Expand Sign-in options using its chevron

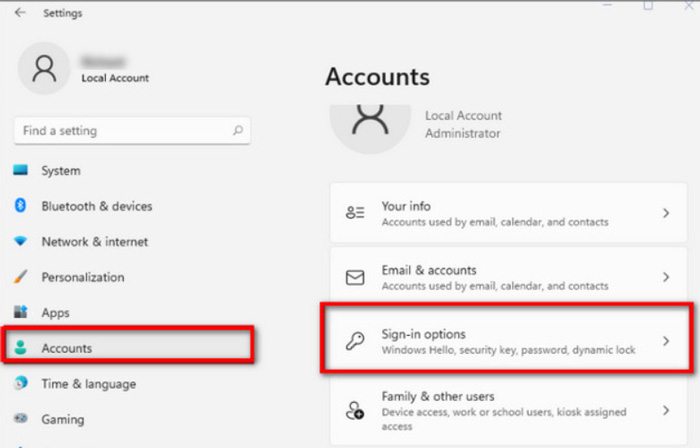point(666,341)
